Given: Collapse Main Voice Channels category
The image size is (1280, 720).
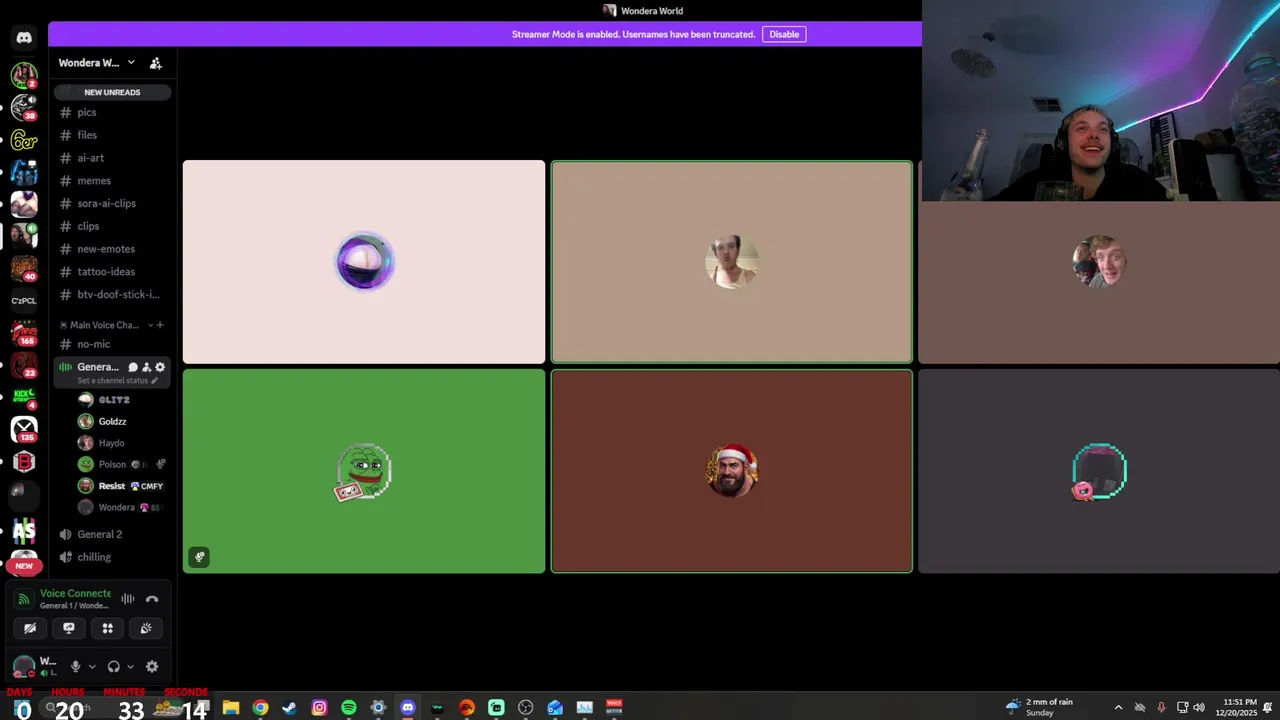Looking at the screenshot, I should 104,325.
